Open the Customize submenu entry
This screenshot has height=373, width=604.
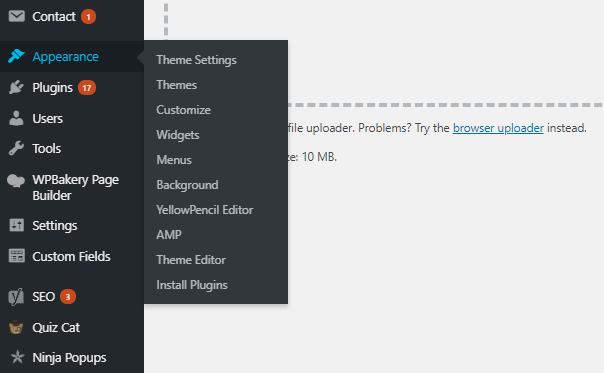coord(183,110)
